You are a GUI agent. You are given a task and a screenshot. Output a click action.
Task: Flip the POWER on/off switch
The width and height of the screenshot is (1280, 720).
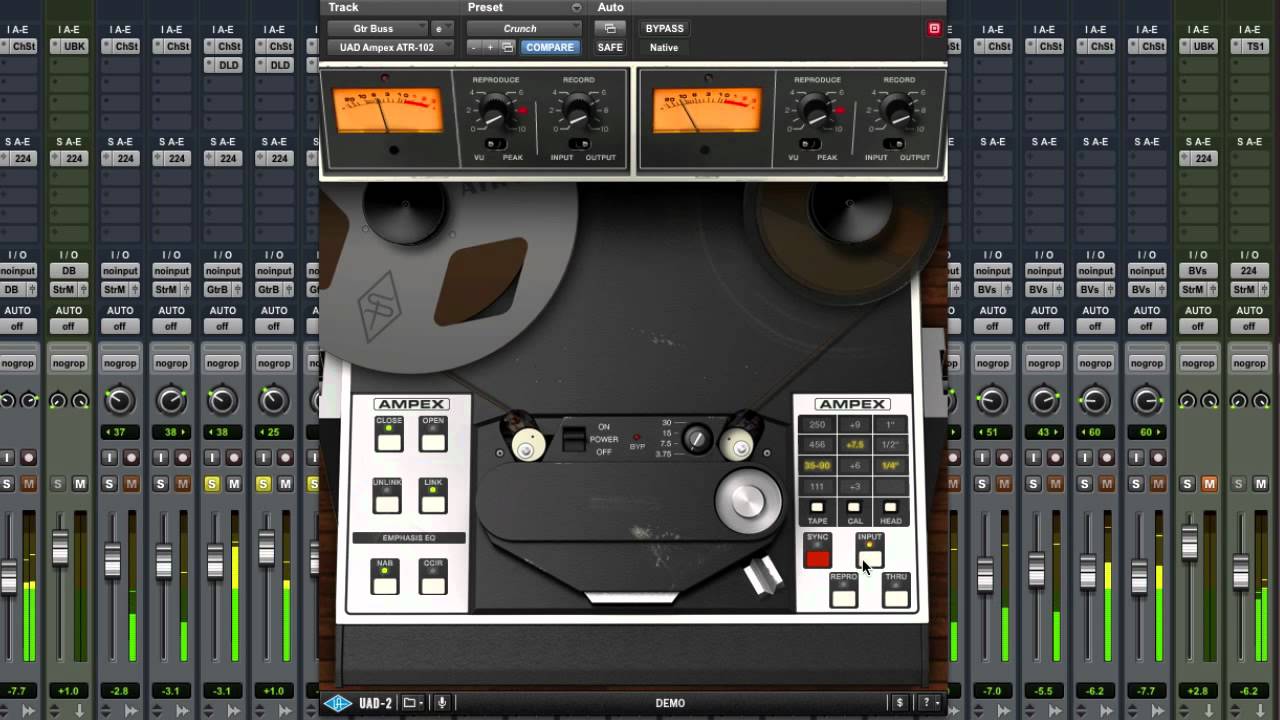coord(573,439)
